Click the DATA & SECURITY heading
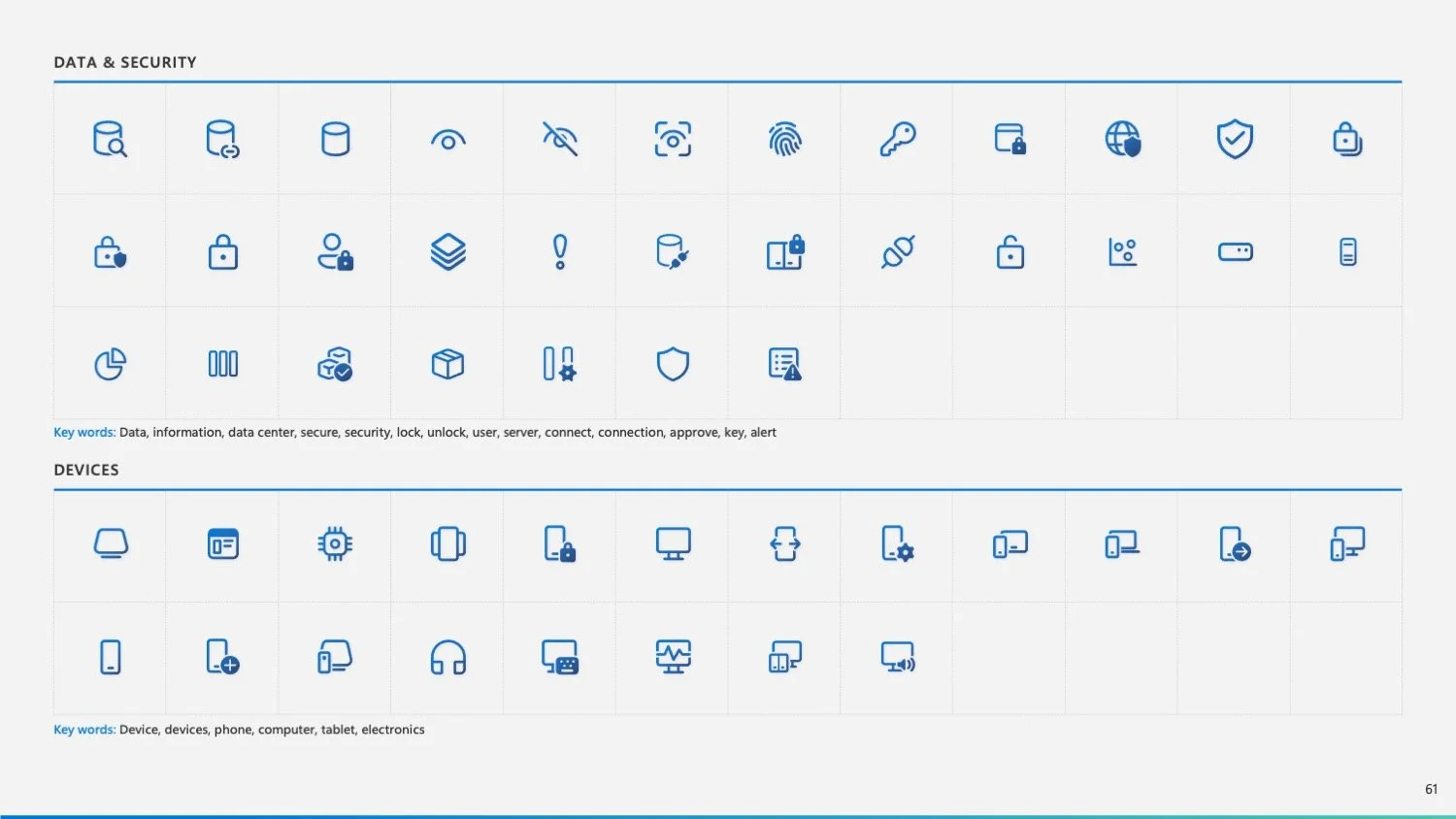This screenshot has height=819, width=1456. pos(125,62)
